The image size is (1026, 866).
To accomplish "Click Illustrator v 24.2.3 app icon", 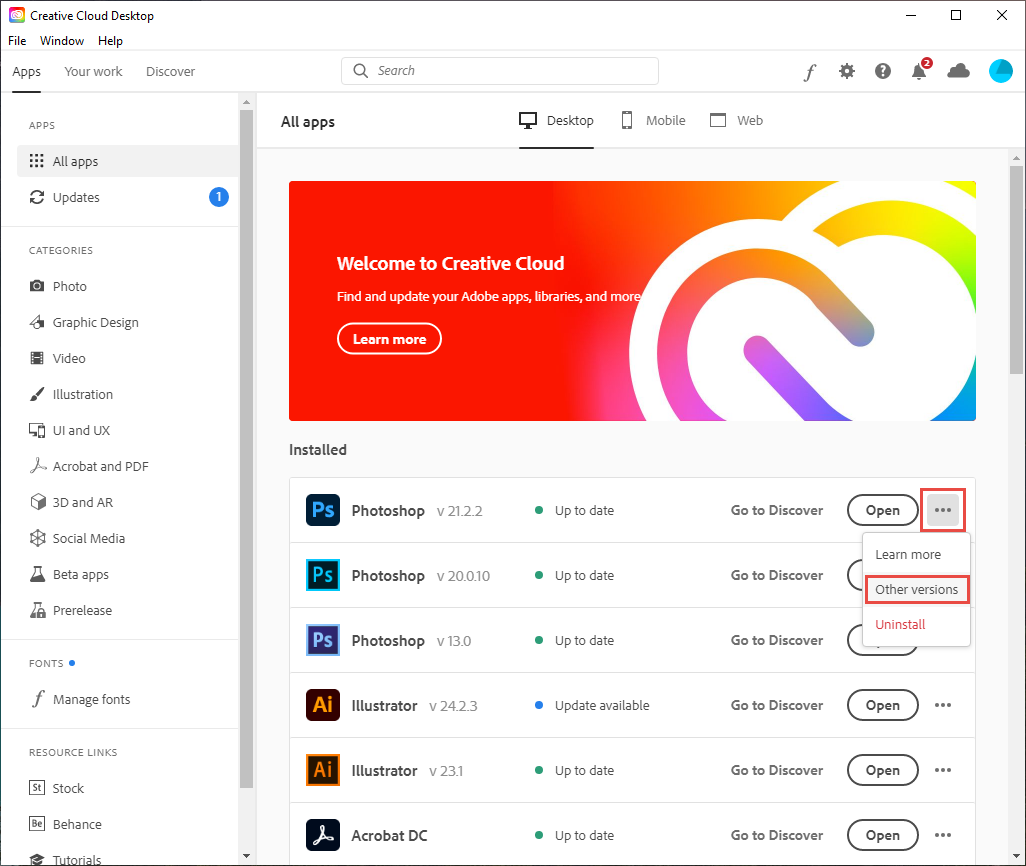I will tap(323, 705).
